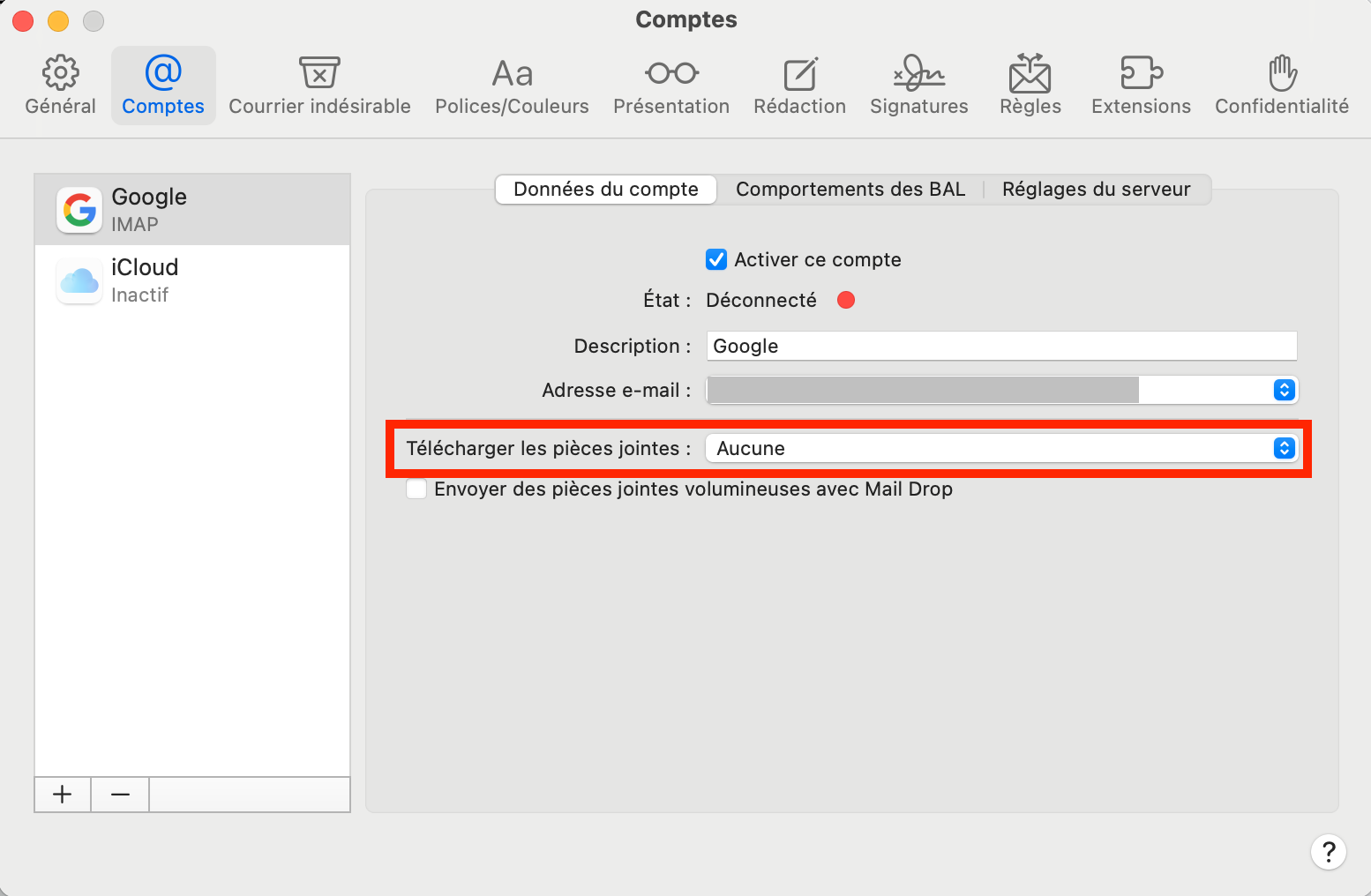The width and height of the screenshot is (1371, 896).
Task: Open the Confidentialité hand icon pane
Action: click(1282, 86)
